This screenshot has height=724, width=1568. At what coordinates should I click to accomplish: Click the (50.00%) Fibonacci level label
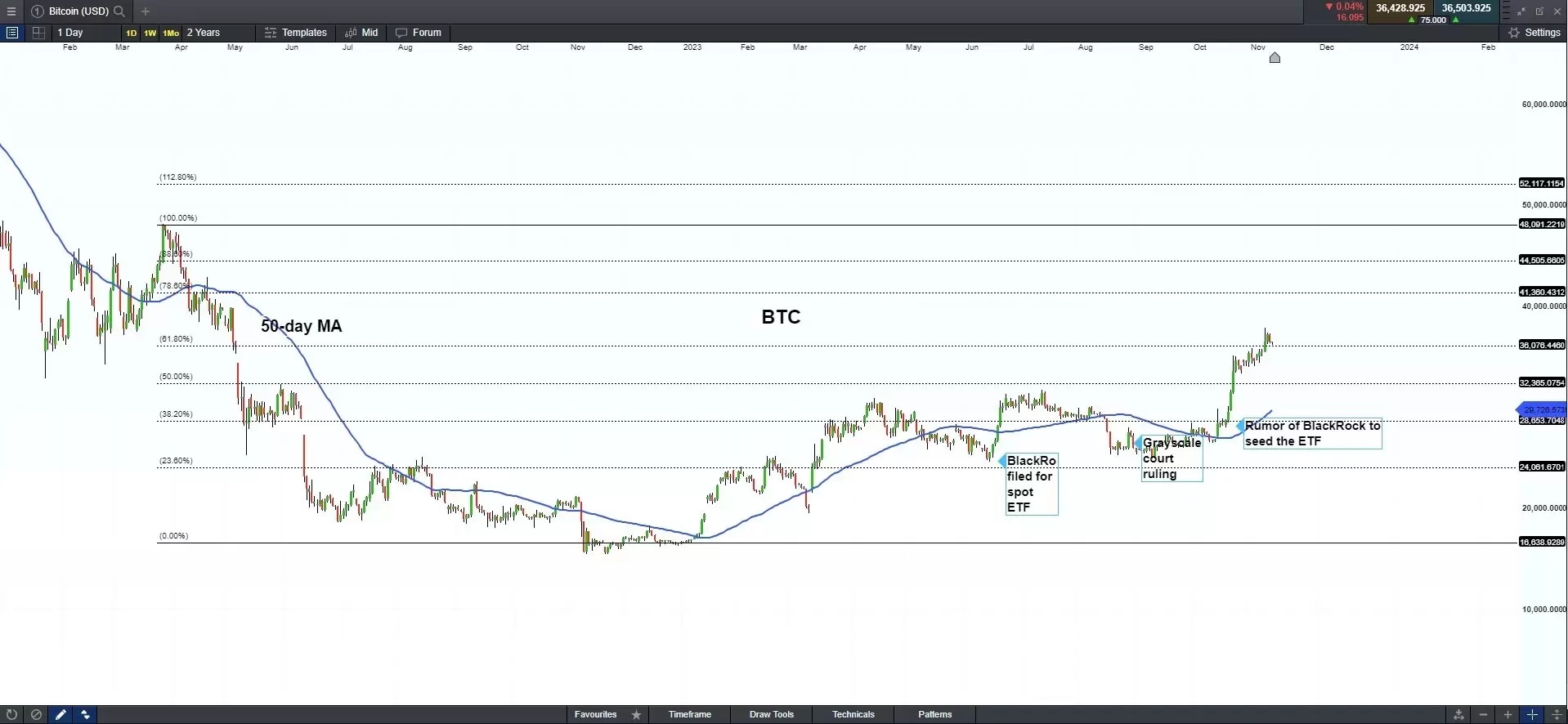(x=176, y=377)
